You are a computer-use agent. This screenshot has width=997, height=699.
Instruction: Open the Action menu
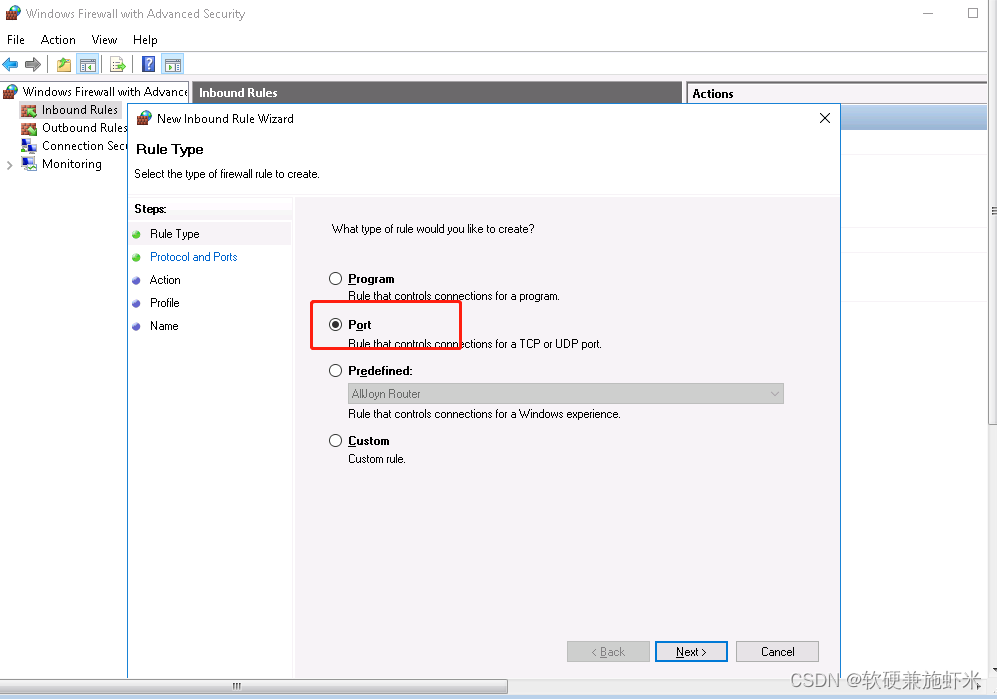pos(58,39)
